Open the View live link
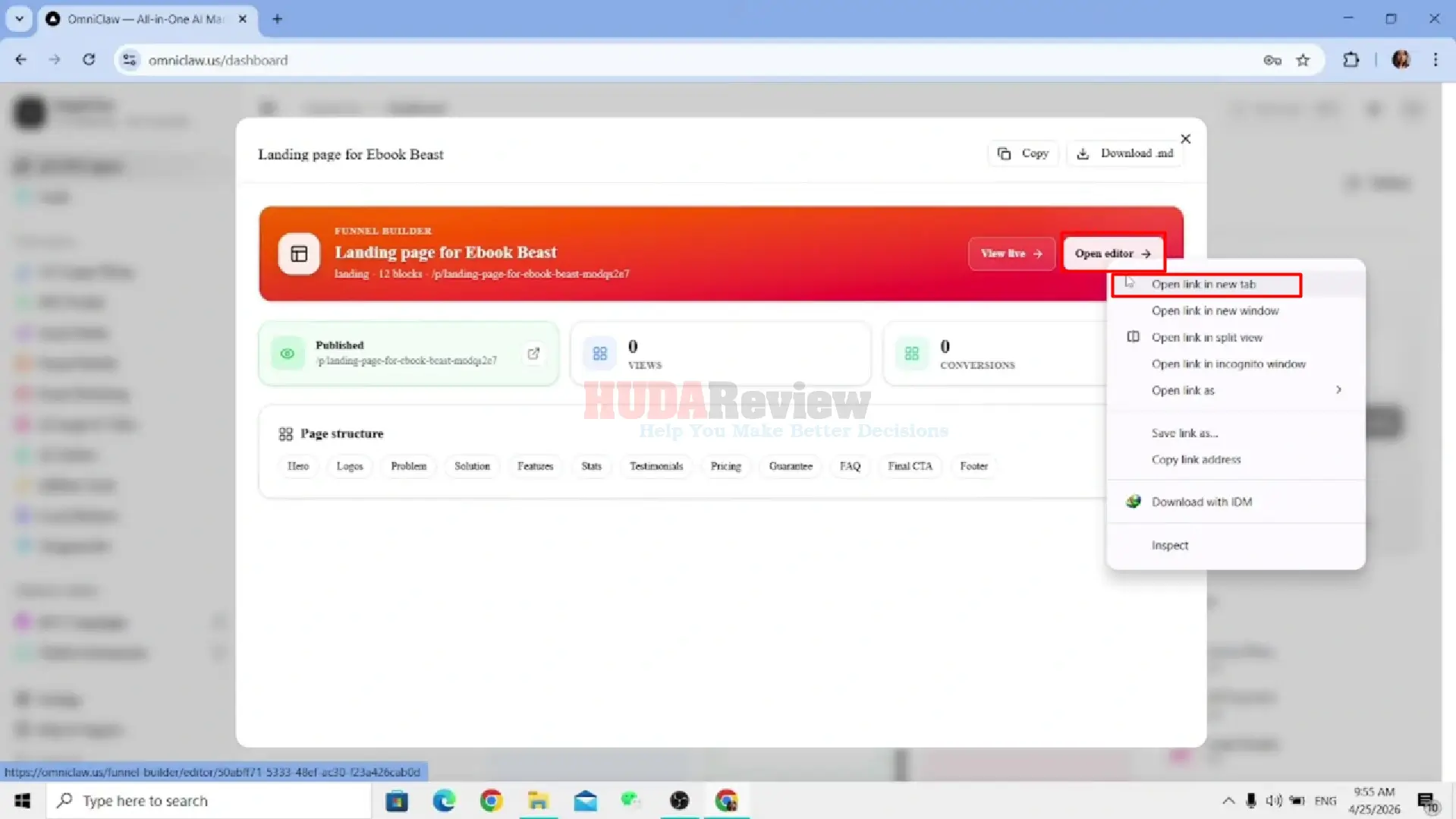This screenshot has height=819, width=1456. coord(1011,254)
